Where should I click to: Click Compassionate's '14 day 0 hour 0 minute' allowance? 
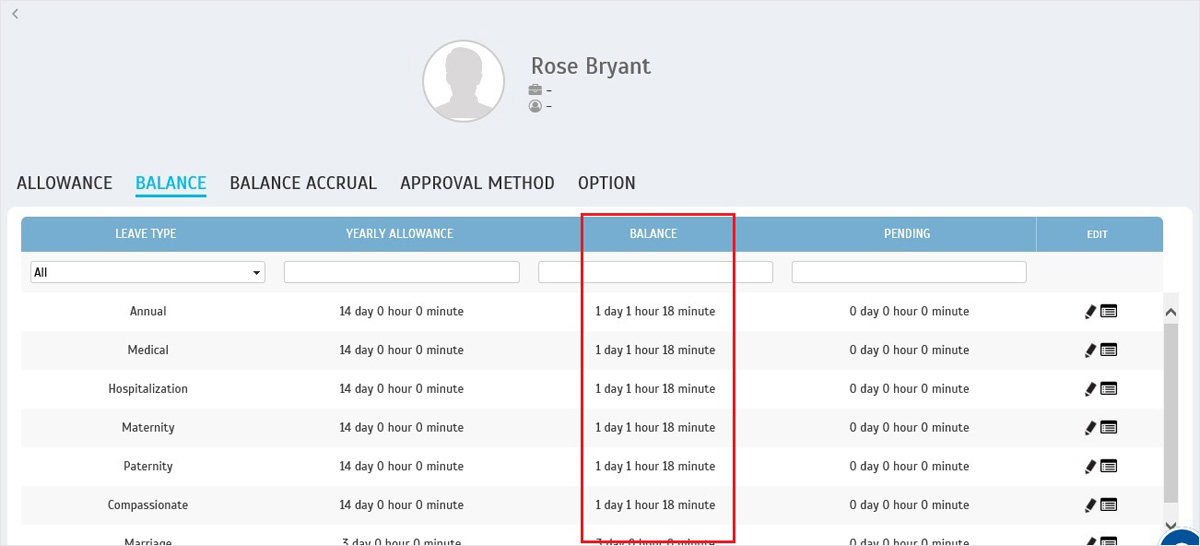point(401,506)
